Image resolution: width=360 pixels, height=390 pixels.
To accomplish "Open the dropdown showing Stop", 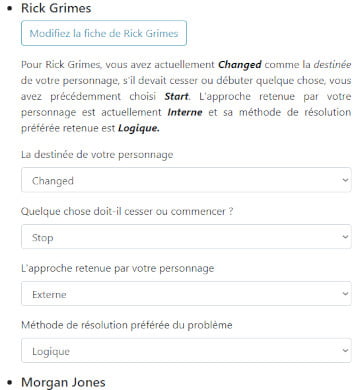I will click(x=186, y=237).
